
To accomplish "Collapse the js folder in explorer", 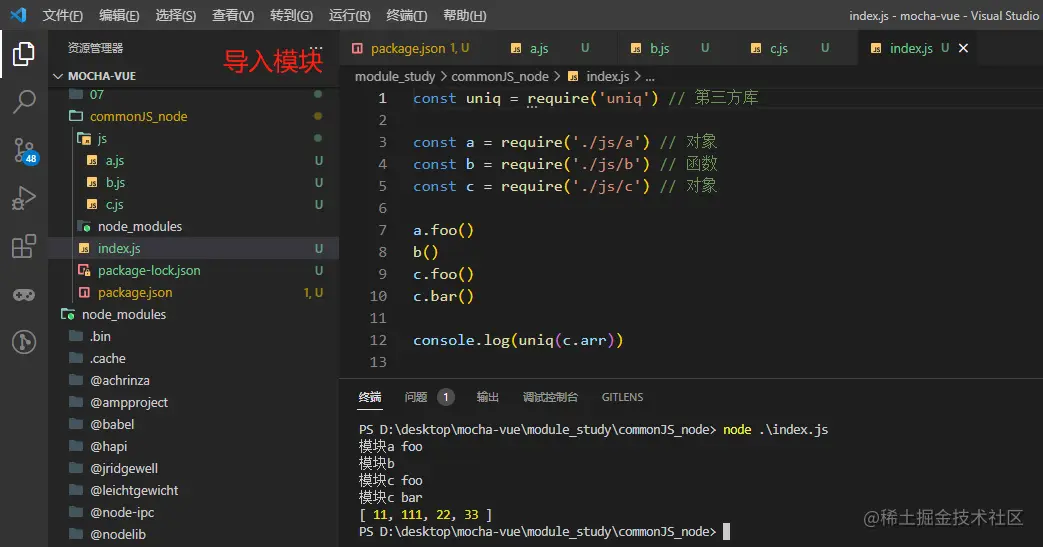I will point(193,138).
